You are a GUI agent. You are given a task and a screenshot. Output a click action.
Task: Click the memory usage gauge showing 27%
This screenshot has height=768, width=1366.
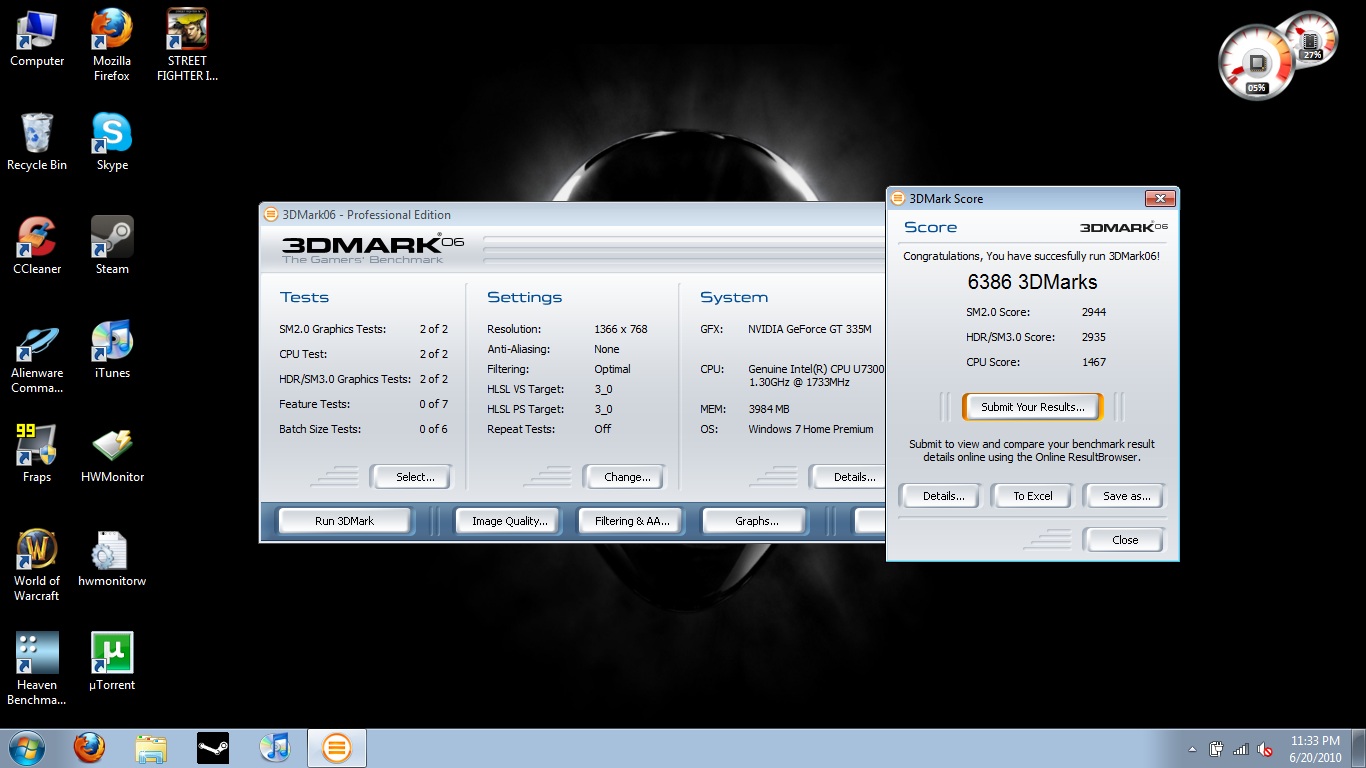1311,41
